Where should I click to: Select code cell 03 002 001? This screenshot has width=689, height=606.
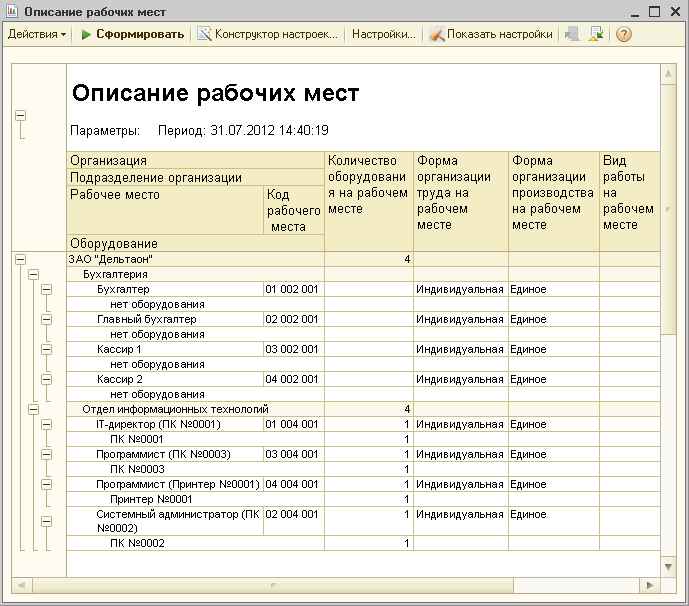(x=294, y=349)
